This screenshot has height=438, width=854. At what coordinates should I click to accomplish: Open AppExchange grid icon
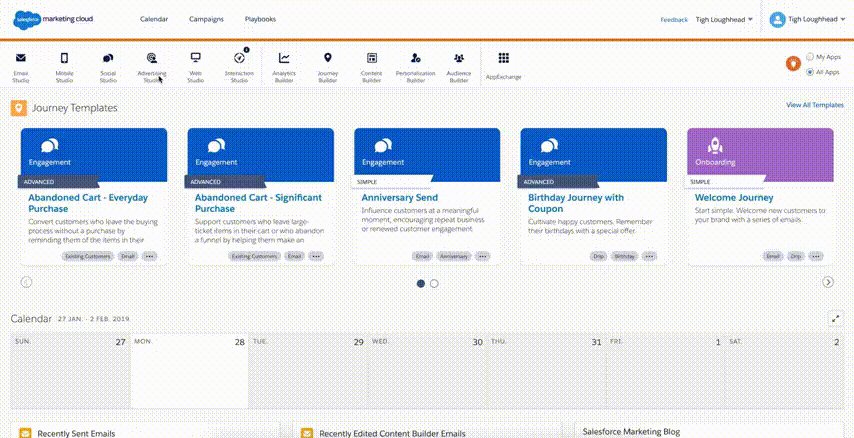[504, 58]
